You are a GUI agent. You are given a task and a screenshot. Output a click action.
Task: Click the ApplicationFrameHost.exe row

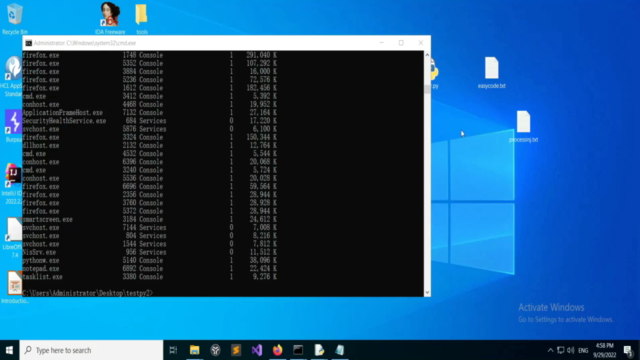pyautogui.click(x=149, y=113)
